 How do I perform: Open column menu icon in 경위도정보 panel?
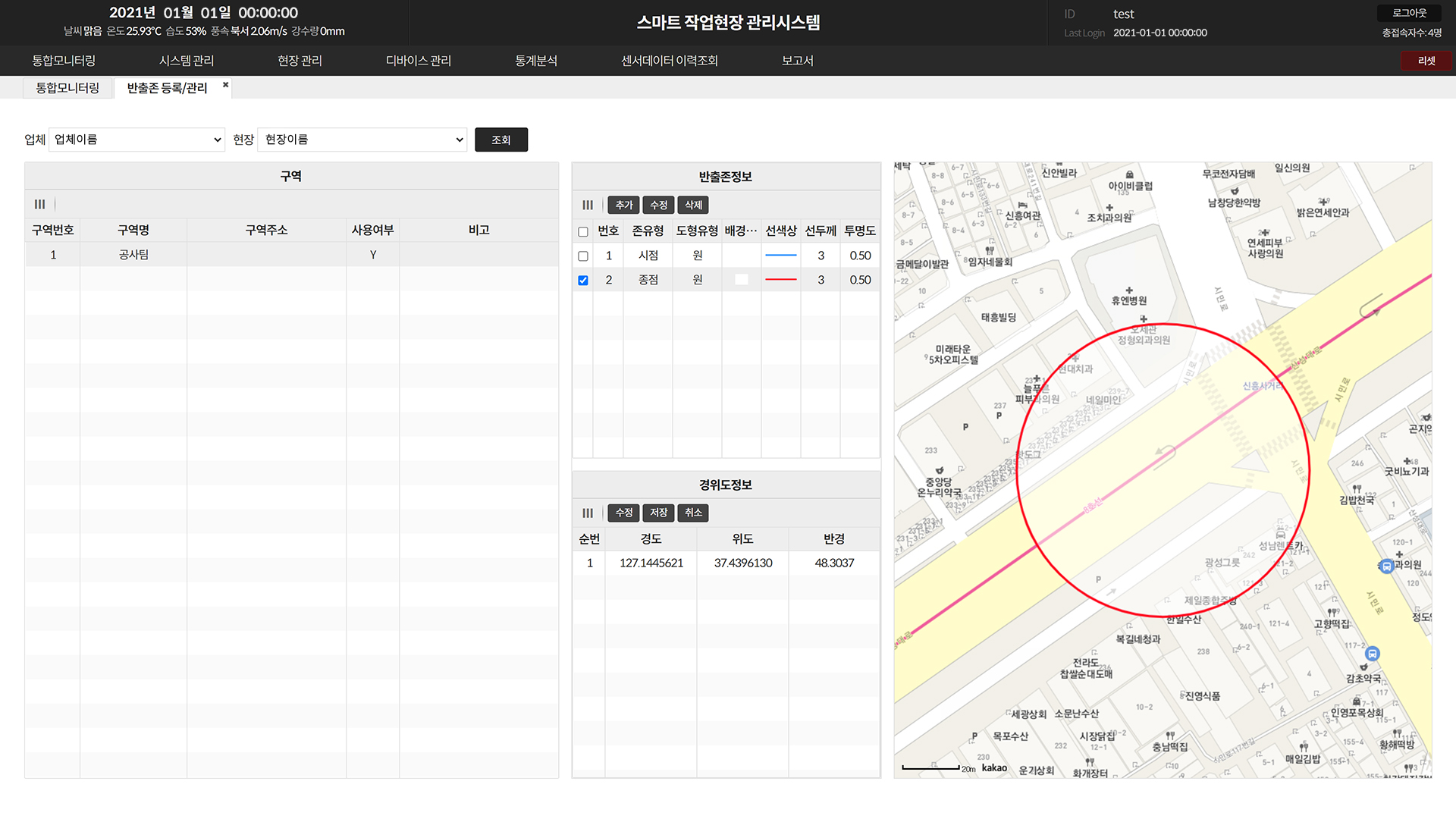pyautogui.click(x=588, y=513)
